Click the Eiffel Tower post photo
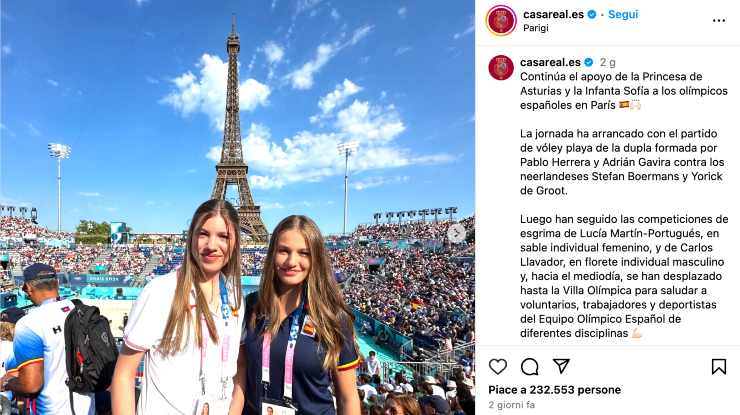The image size is (740, 415). tap(237, 208)
